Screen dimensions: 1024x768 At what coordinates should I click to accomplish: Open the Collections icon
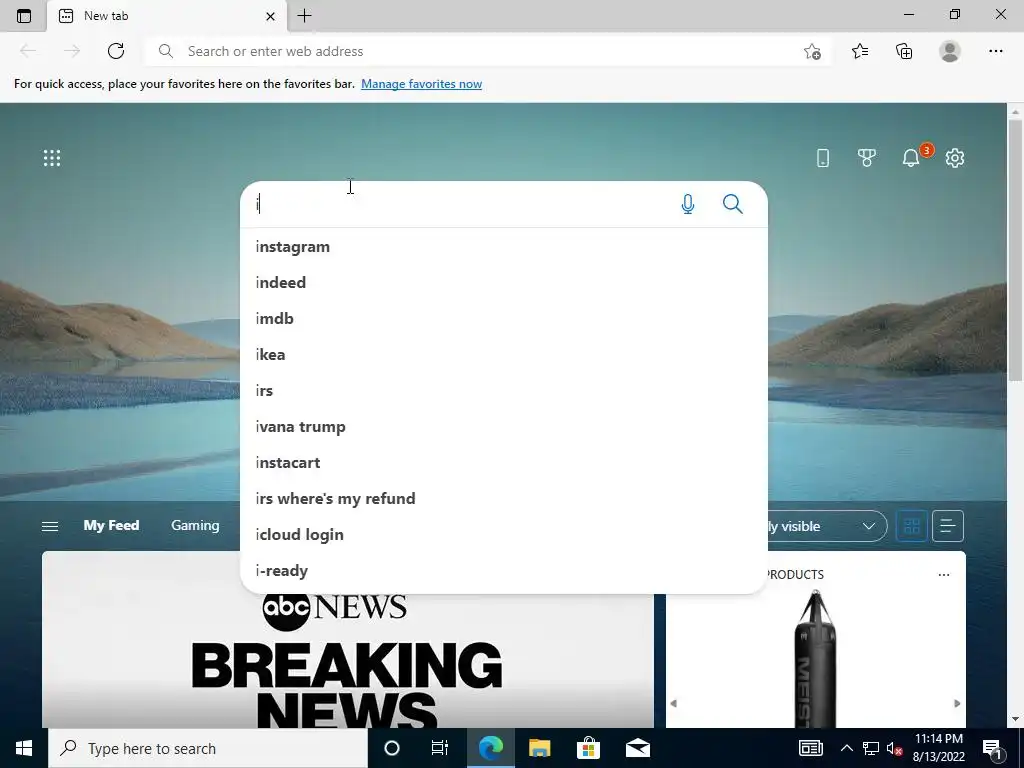click(904, 51)
